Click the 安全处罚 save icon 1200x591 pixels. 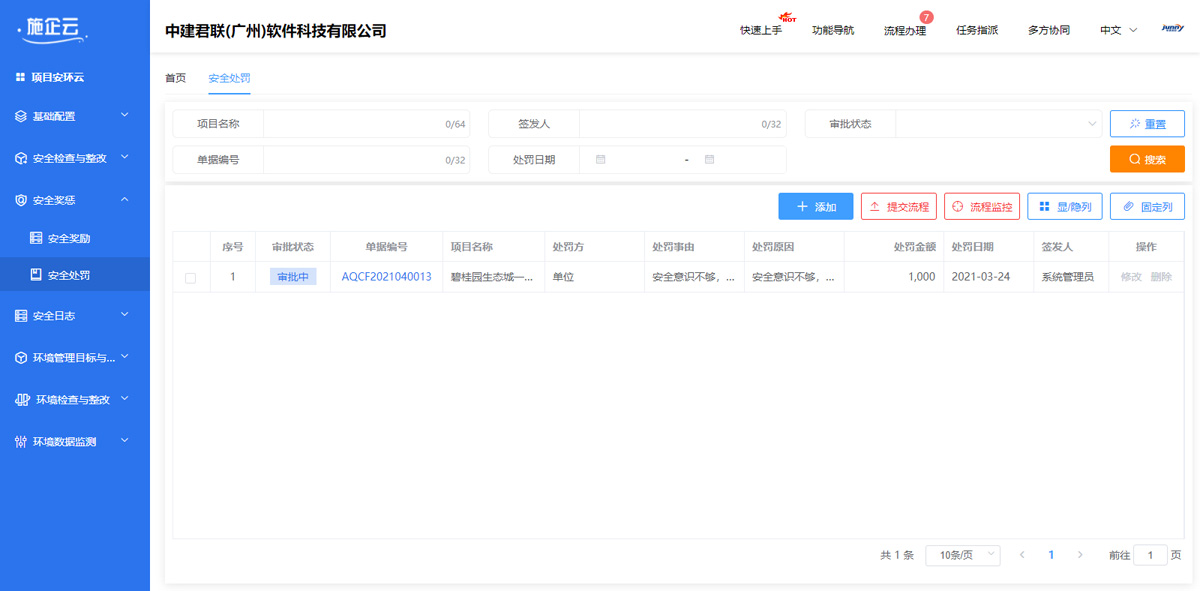[36, 274]
